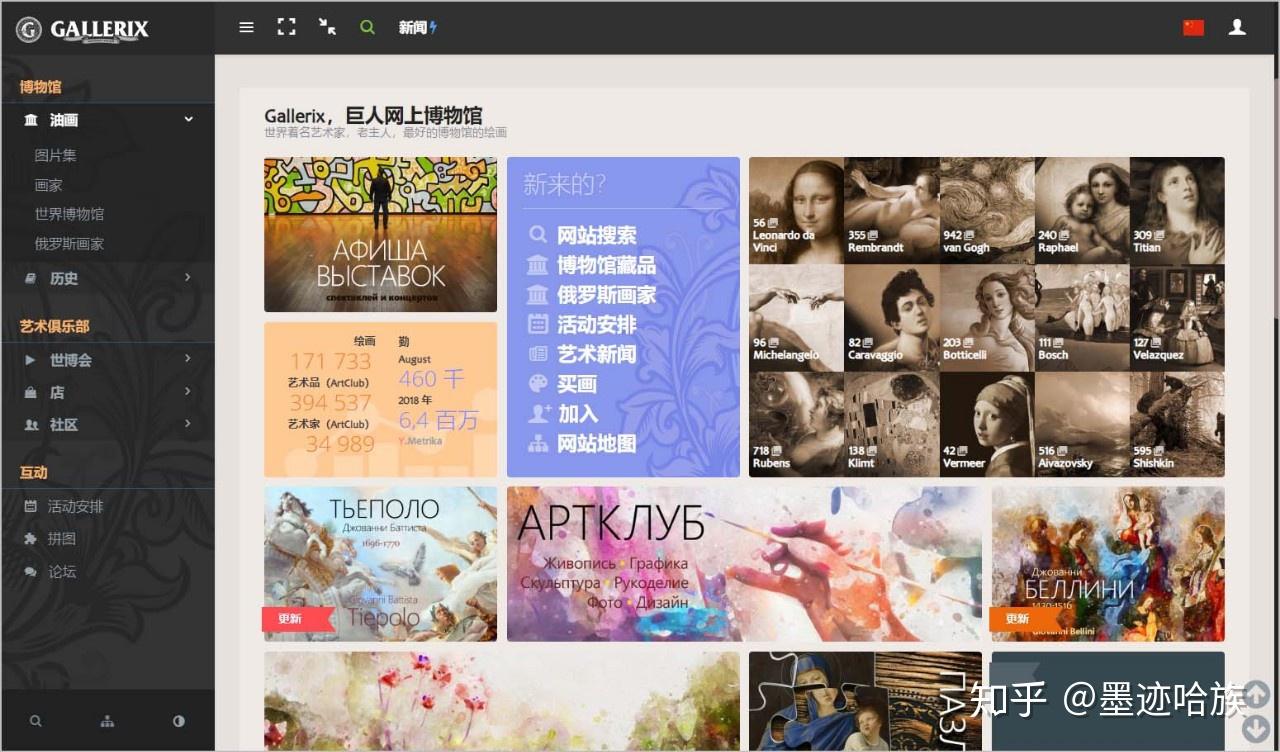The image size is (1280, 752).
Task: Open the Vermeer artist thumbnail
Action: coord(987,425)
